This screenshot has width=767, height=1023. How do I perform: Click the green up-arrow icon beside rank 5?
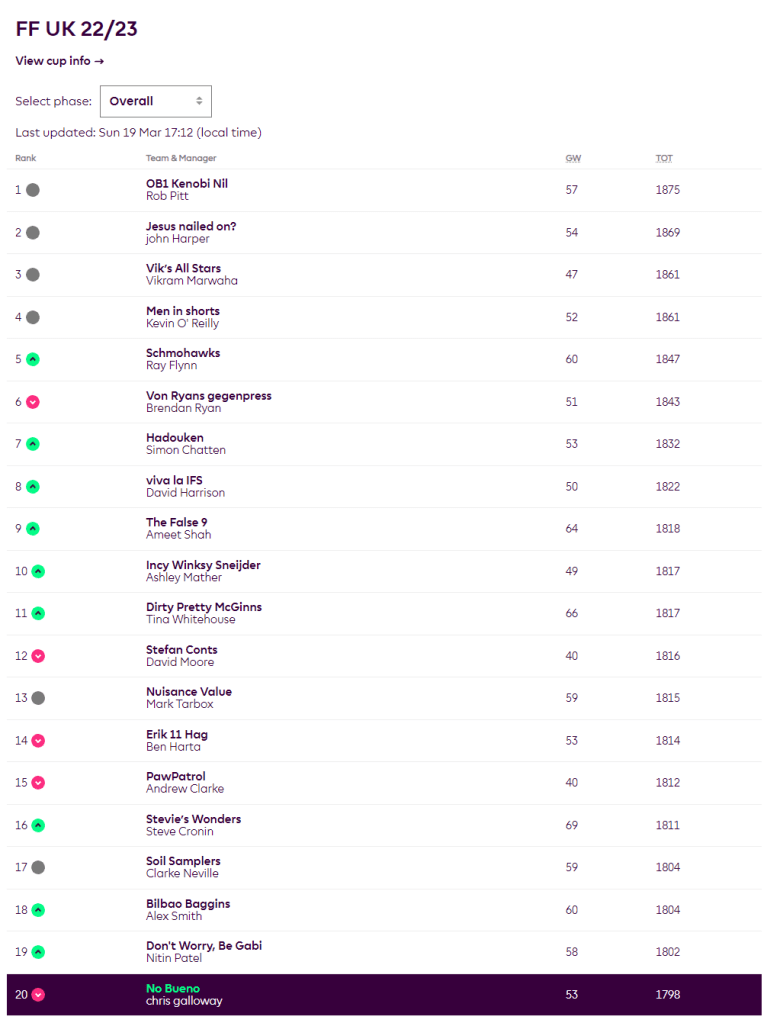[x=33, y=359]
